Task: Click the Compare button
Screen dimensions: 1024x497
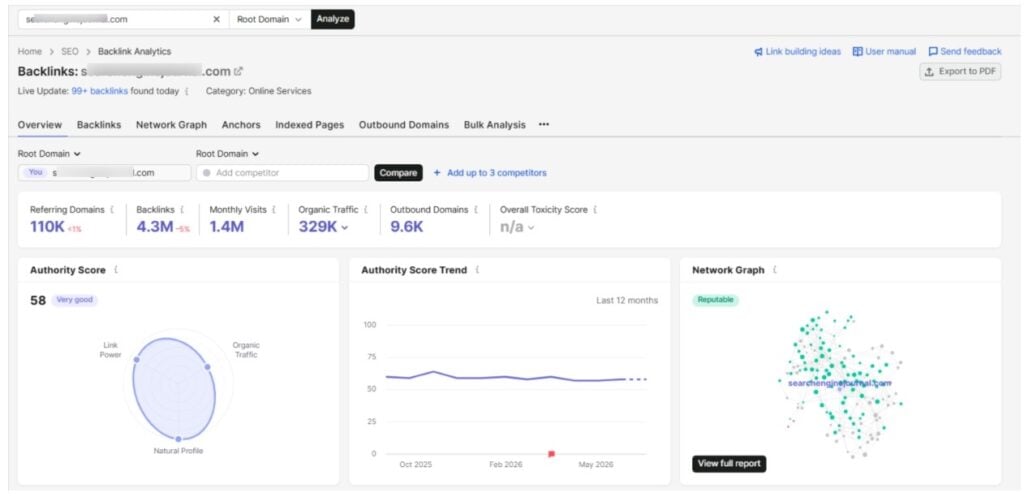Action: pos(398,173)
